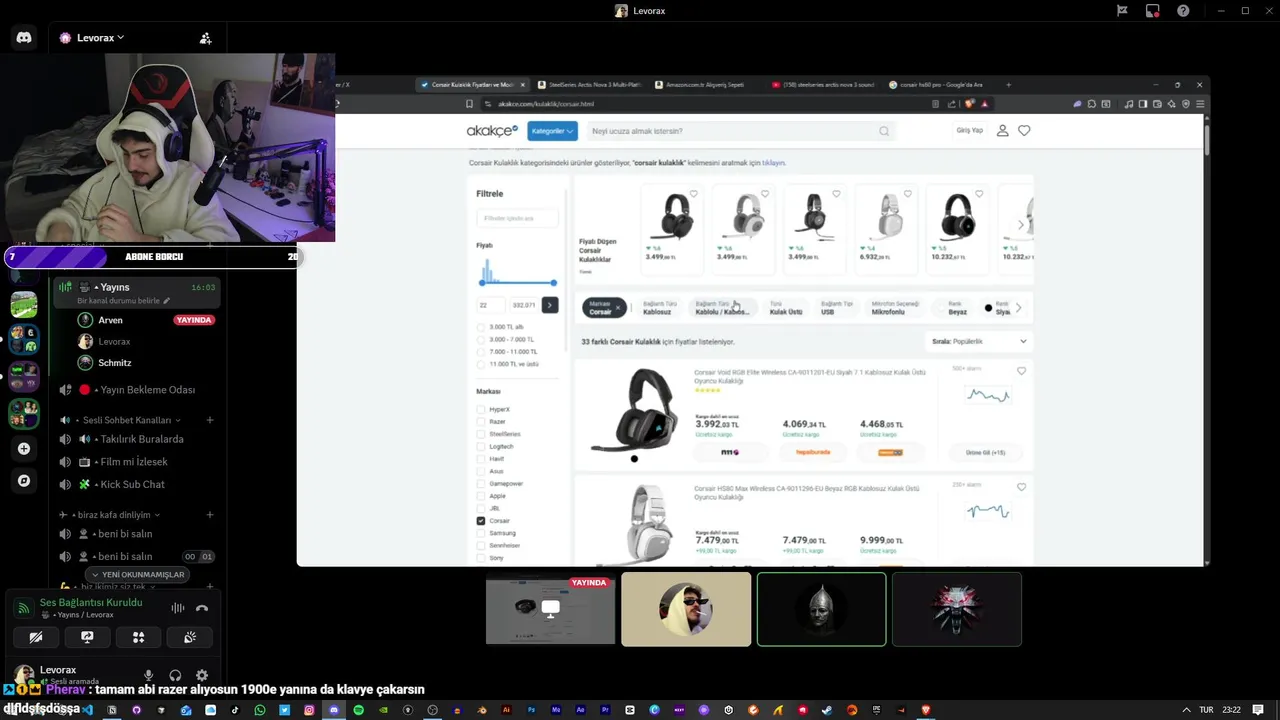Viewport: 1280px width, 720px height.
Task: Check the Logitech brand checkbox
Action: [x=481, y=447]
